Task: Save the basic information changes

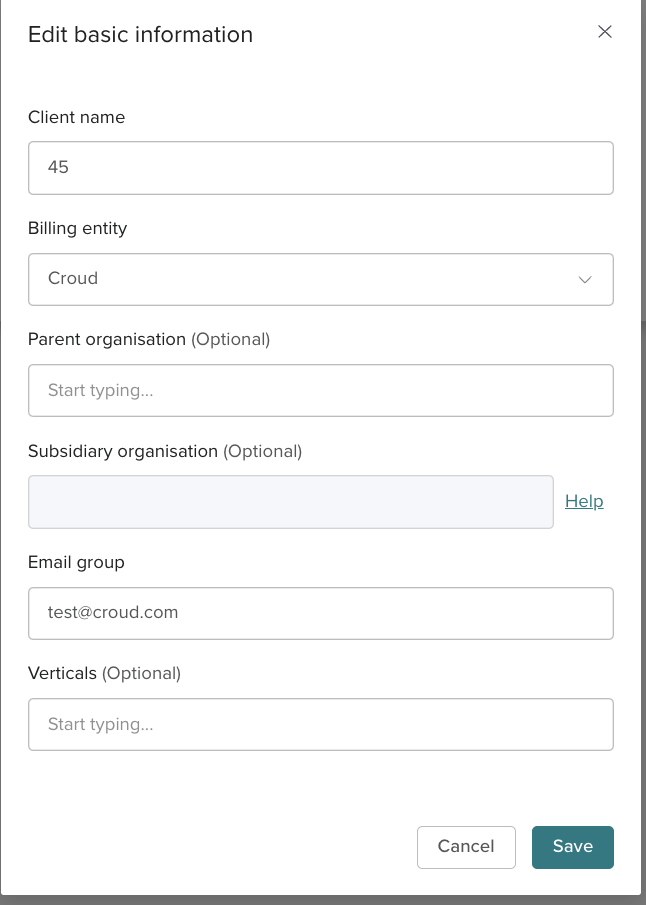Action: point(572,846)
